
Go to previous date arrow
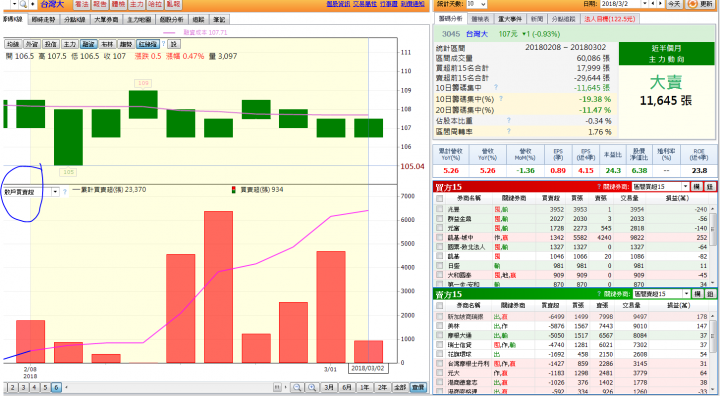pyautogui.click(x=653, y=4)
